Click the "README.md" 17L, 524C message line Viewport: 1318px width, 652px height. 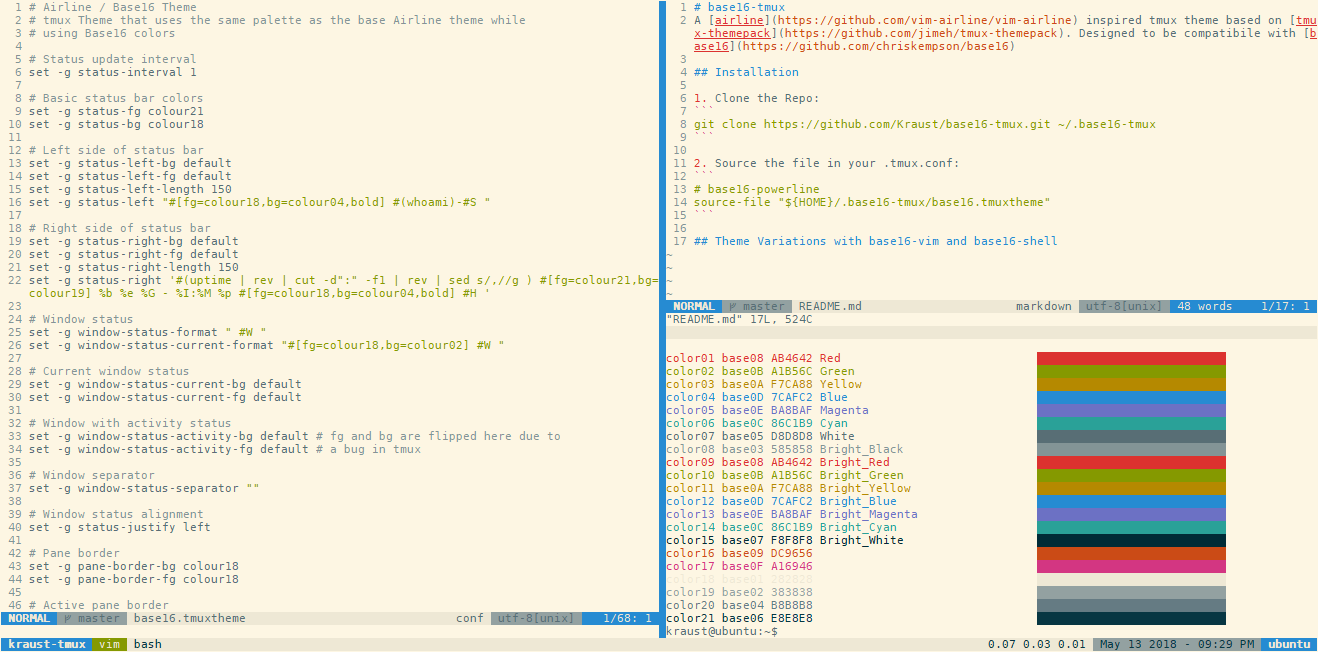coord(739,319)
